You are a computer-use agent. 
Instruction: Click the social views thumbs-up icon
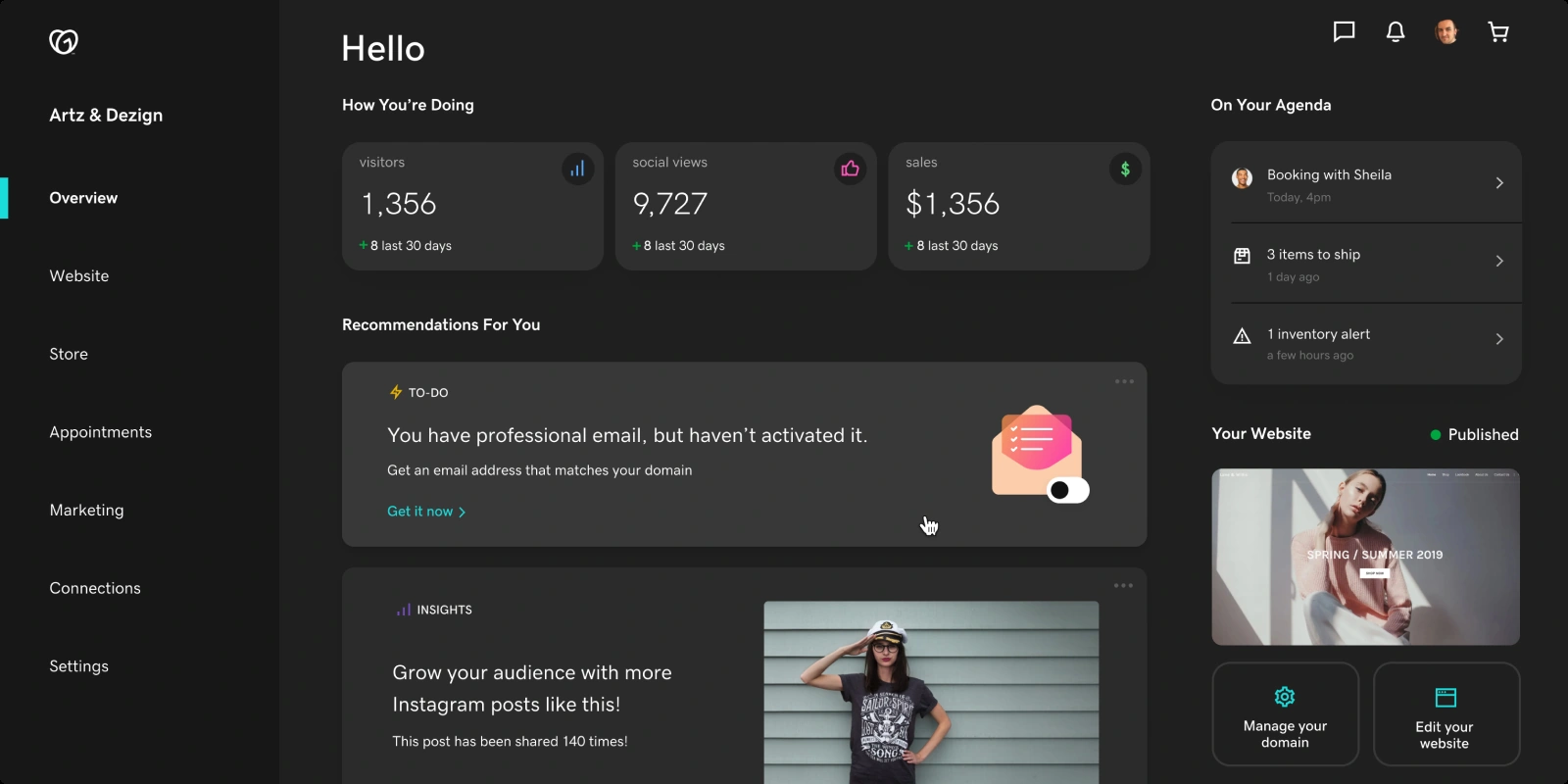(x=850, y=169)
